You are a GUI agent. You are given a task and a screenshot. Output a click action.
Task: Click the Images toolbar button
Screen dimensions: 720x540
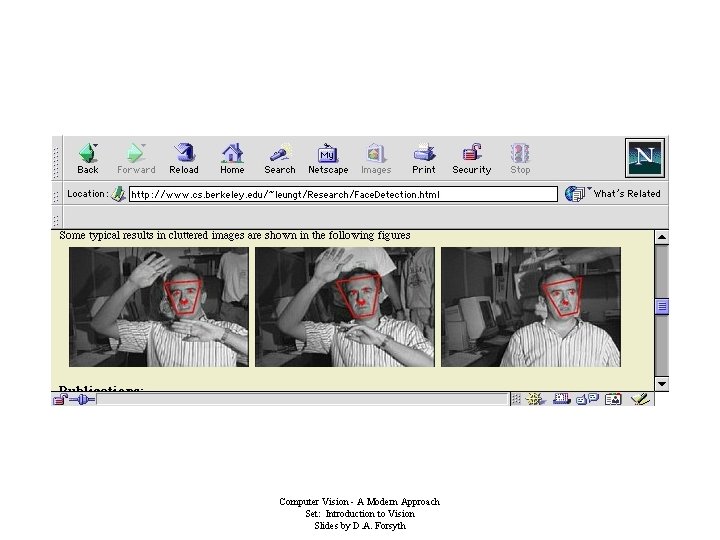tap(376, 158)
